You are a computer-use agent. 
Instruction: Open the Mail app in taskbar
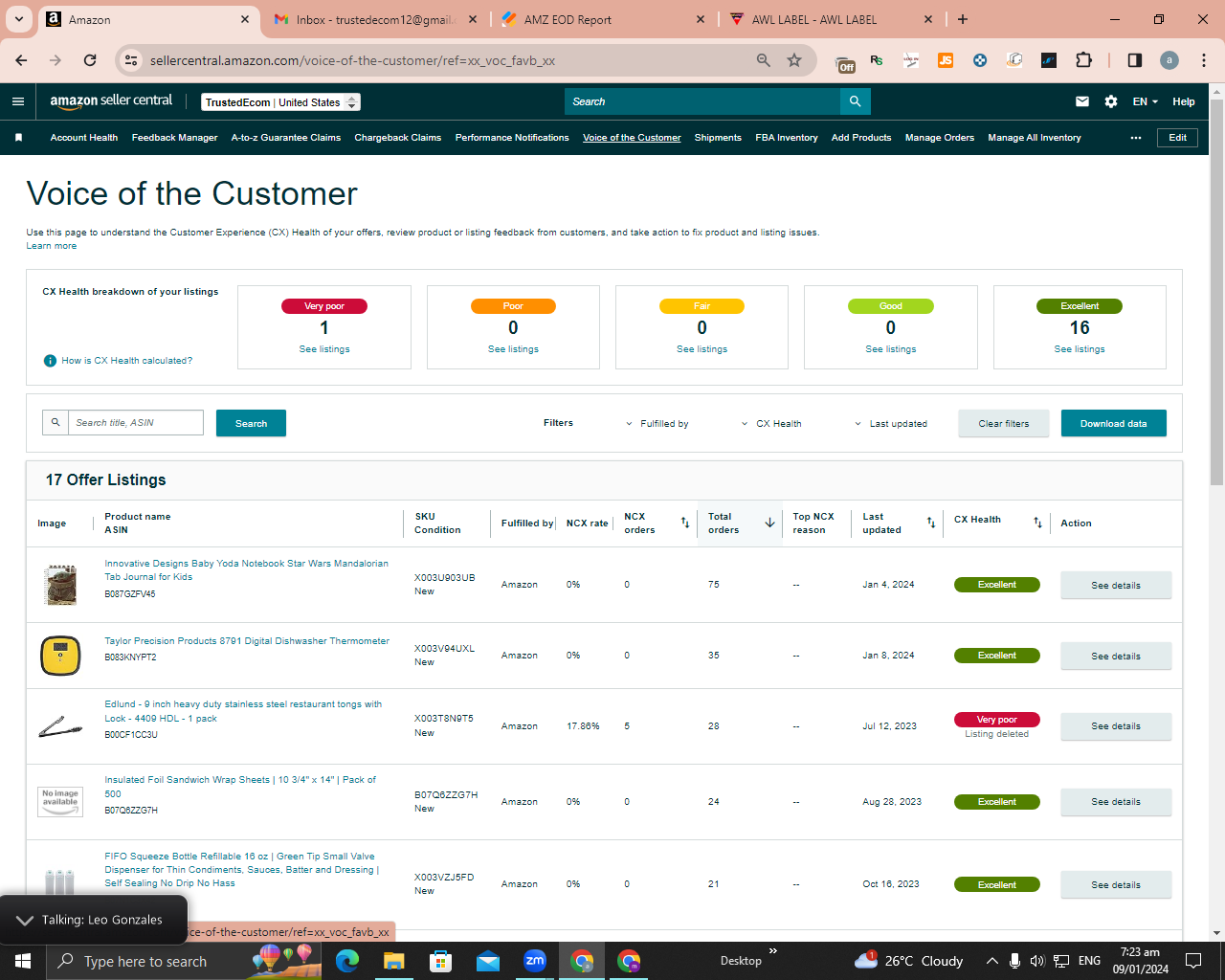click(x=488, y=961)
